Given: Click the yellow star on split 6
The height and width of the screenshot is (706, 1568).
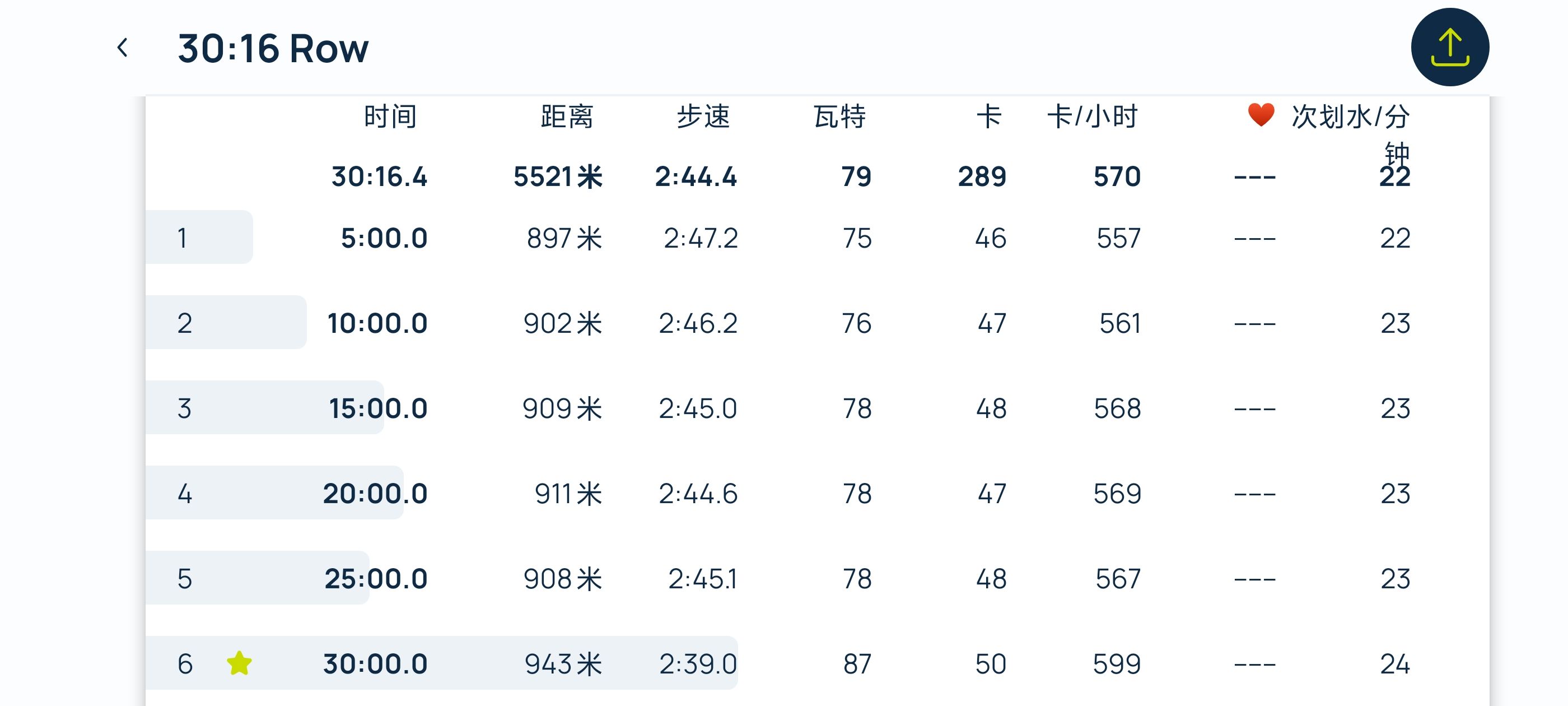Looking at the screenshot, I should coord(239,663).
